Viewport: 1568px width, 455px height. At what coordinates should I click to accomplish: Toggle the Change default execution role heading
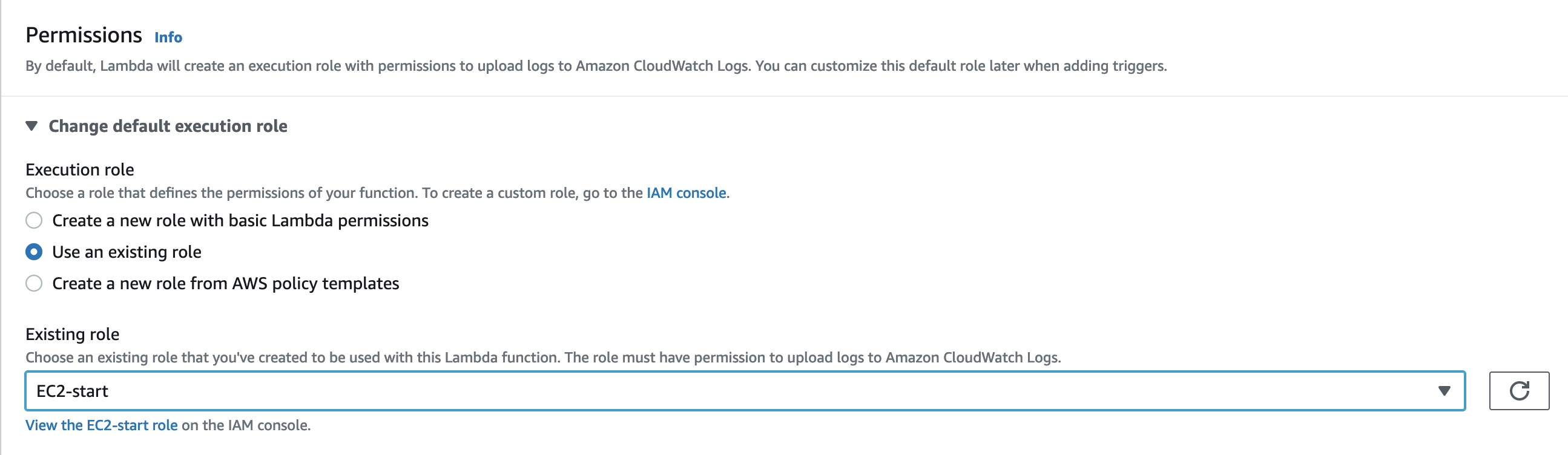[x=168, y=126]
